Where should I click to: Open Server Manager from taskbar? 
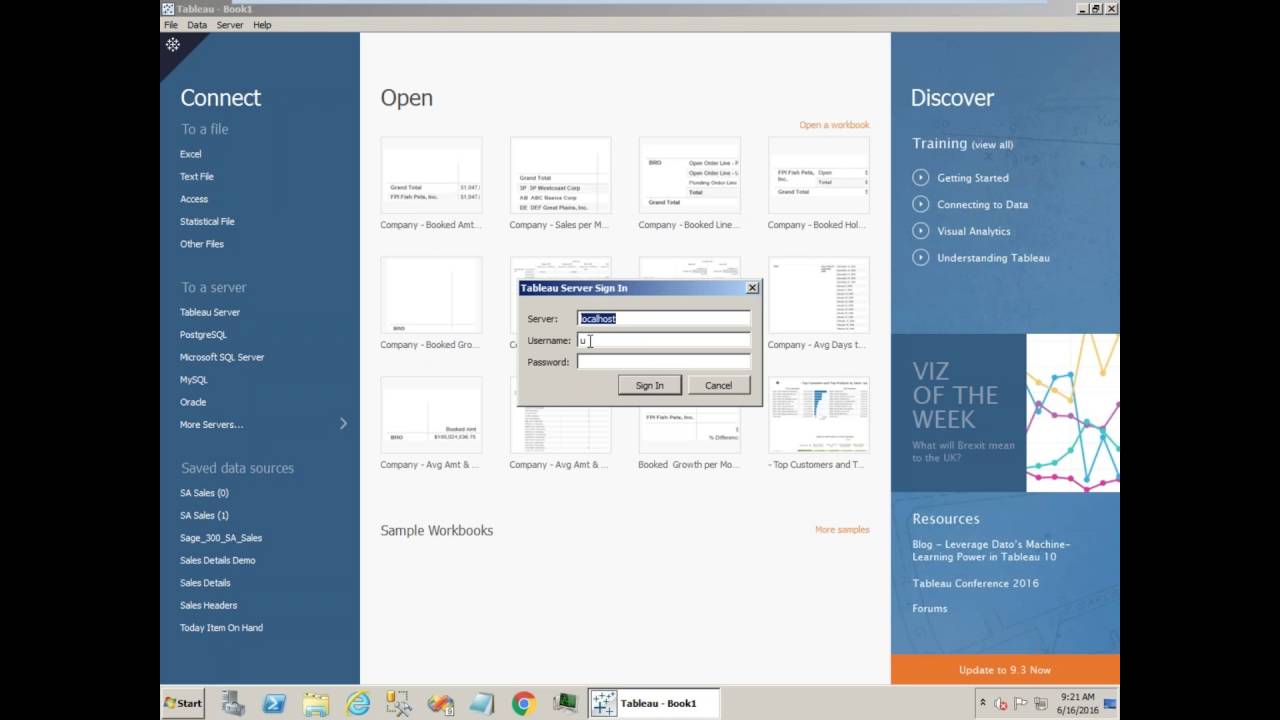click(x=233, y=704)
